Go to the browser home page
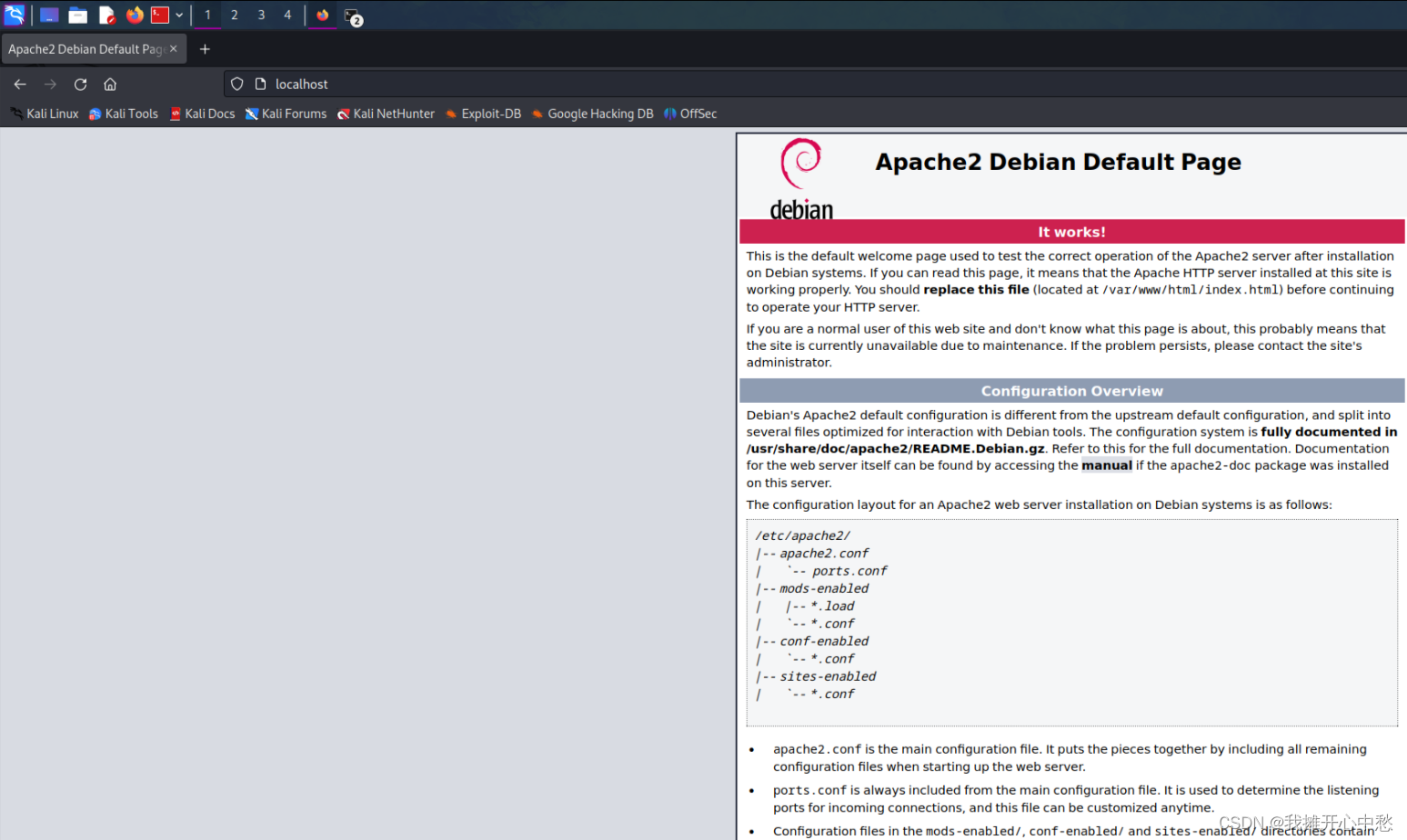The image size is (1407, 840). [109, 84]
